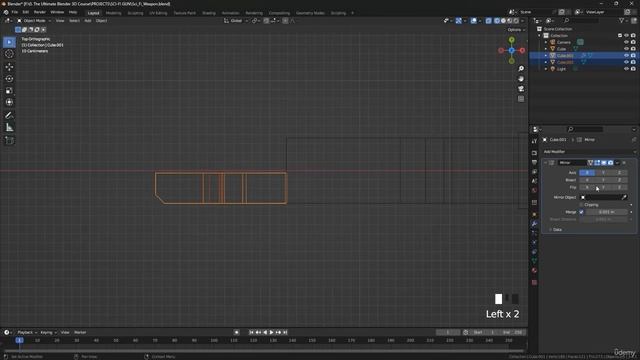
Task: Open the Render properties tab
Action: [x=534, y=153]
